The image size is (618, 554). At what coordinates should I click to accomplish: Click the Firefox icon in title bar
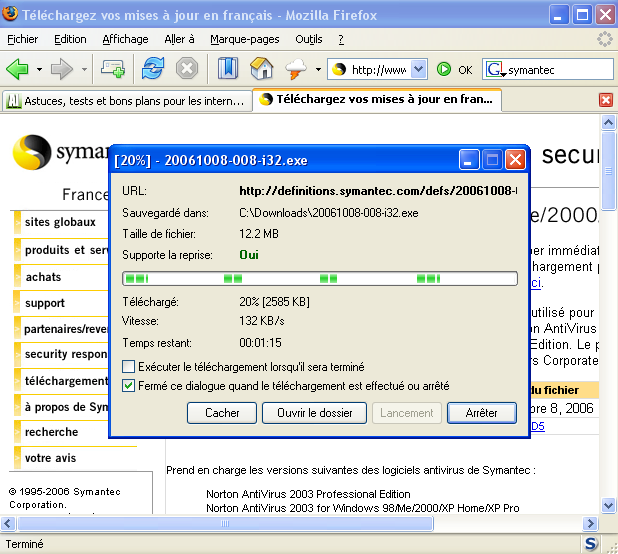(x=10, y=13)
